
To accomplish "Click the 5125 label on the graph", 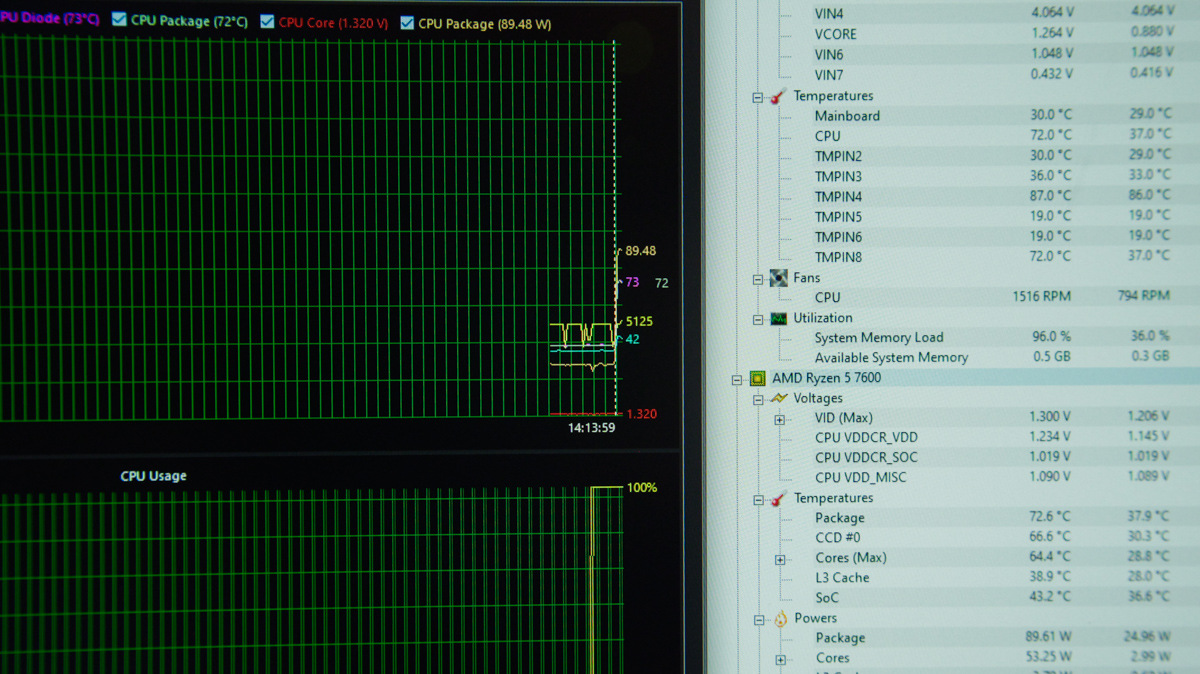I will (638, 322).
